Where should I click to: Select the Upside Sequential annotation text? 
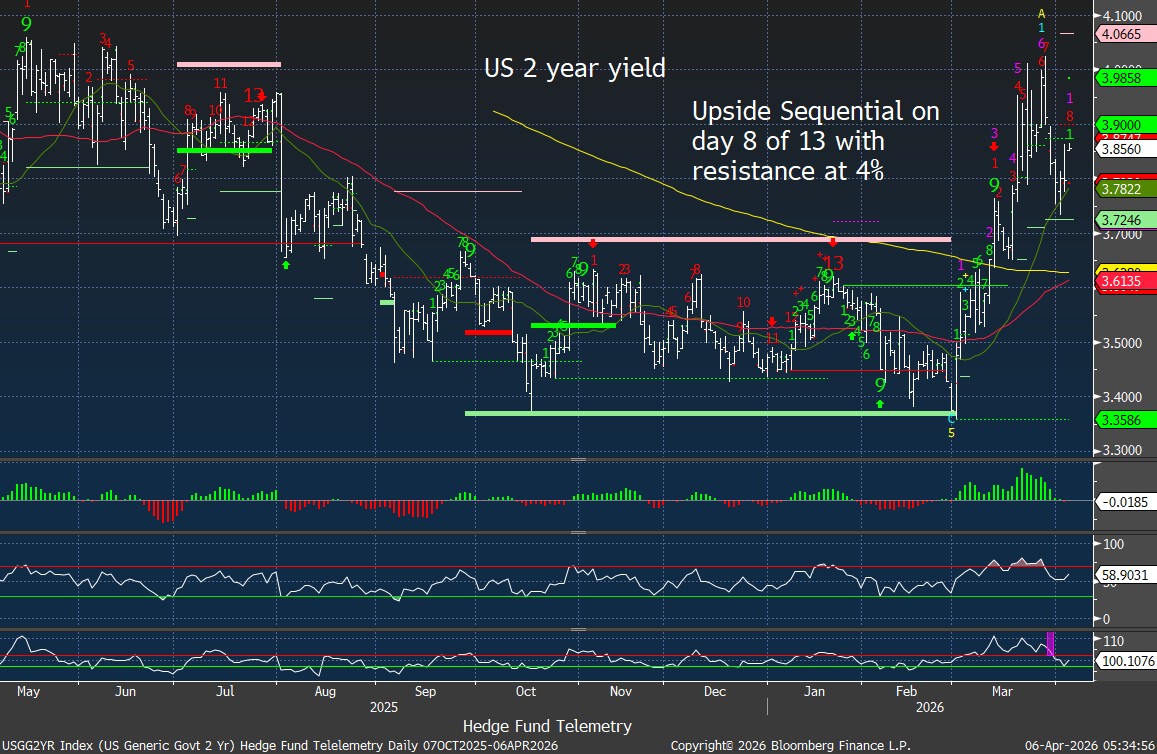(x=816, y=140)
